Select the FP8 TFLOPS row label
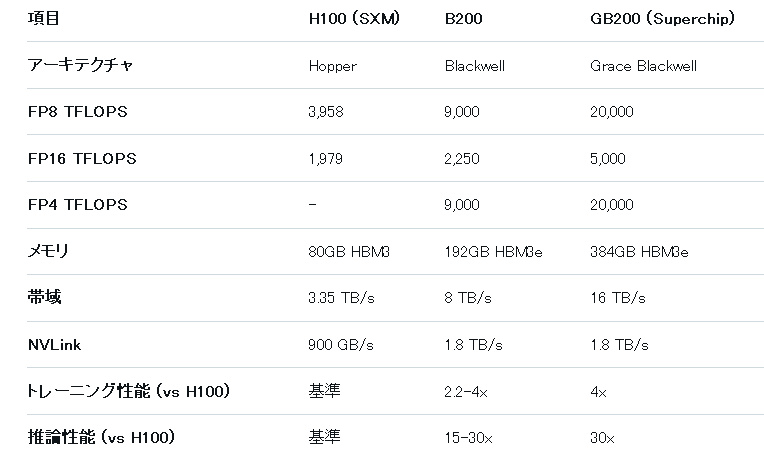The width and height of the screenshot is (764, 466). (77, 112)
